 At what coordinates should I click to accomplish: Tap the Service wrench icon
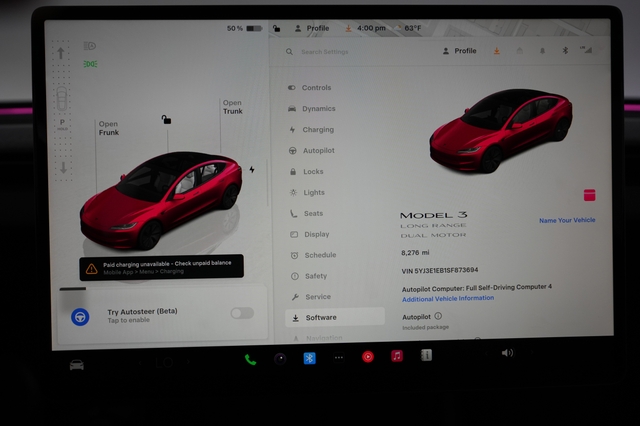click(295, 297)
